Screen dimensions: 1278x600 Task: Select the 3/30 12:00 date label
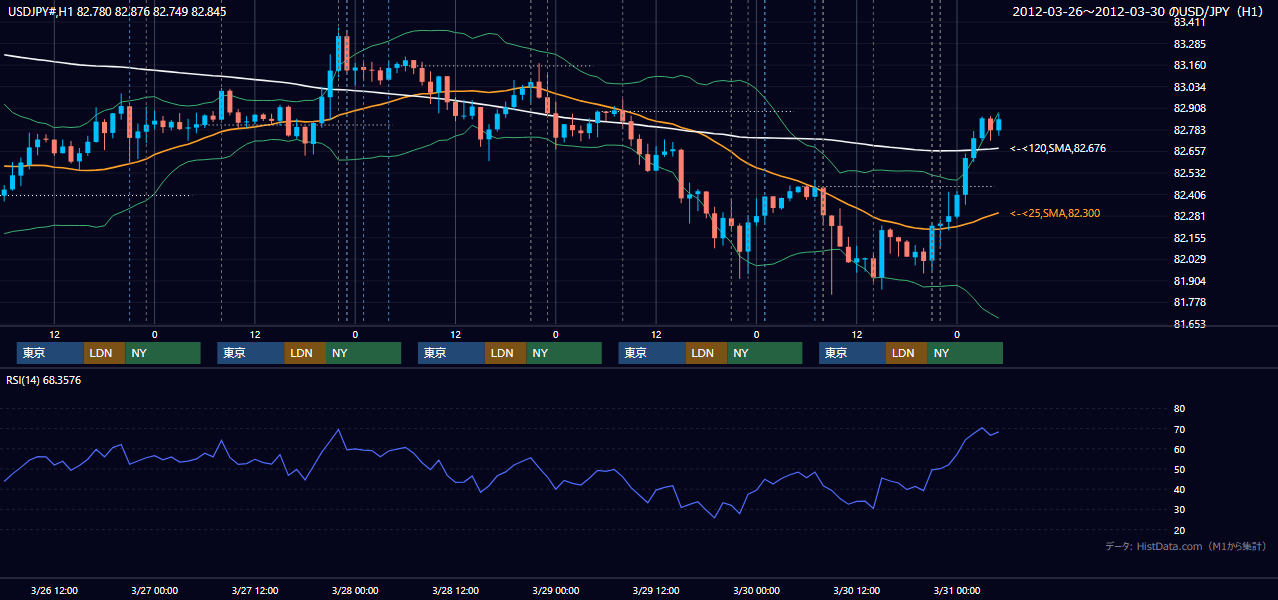point(856,590)
